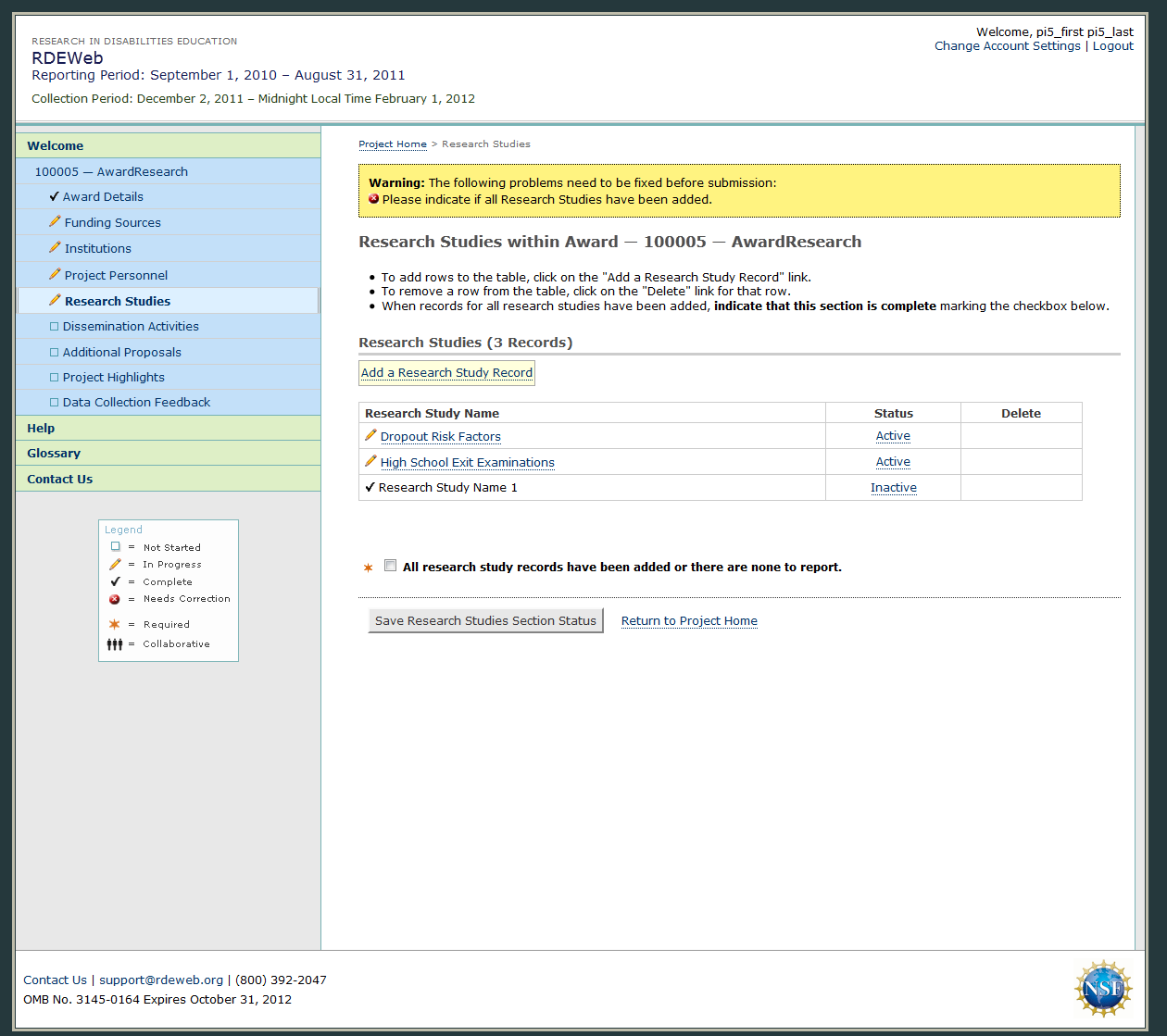
Task: Click square icon next to Dissemination Activities
Action: [x=54, y=326]
